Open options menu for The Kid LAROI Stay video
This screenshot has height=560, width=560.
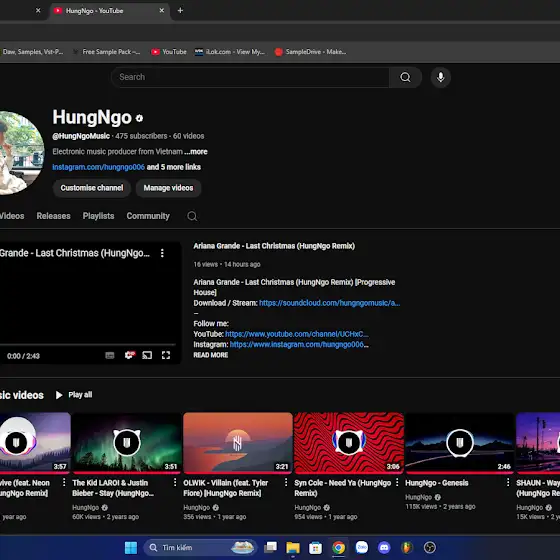175,482
